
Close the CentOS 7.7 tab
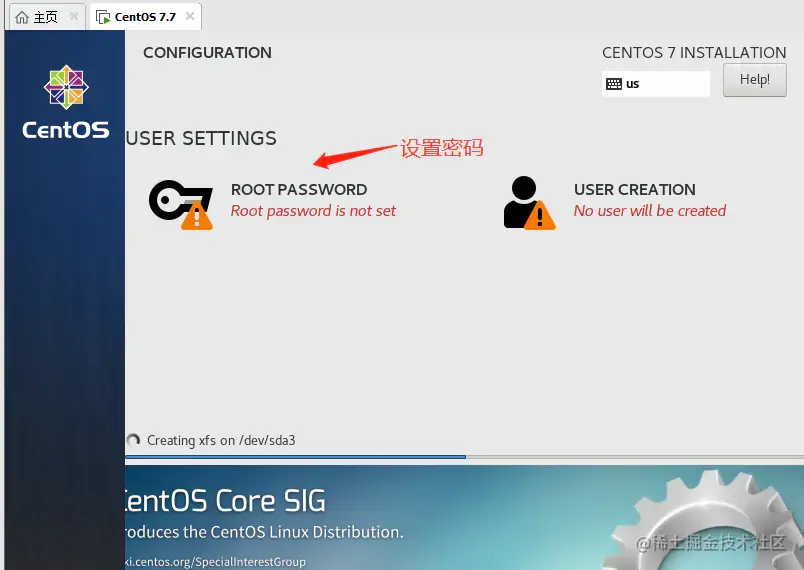190,16
